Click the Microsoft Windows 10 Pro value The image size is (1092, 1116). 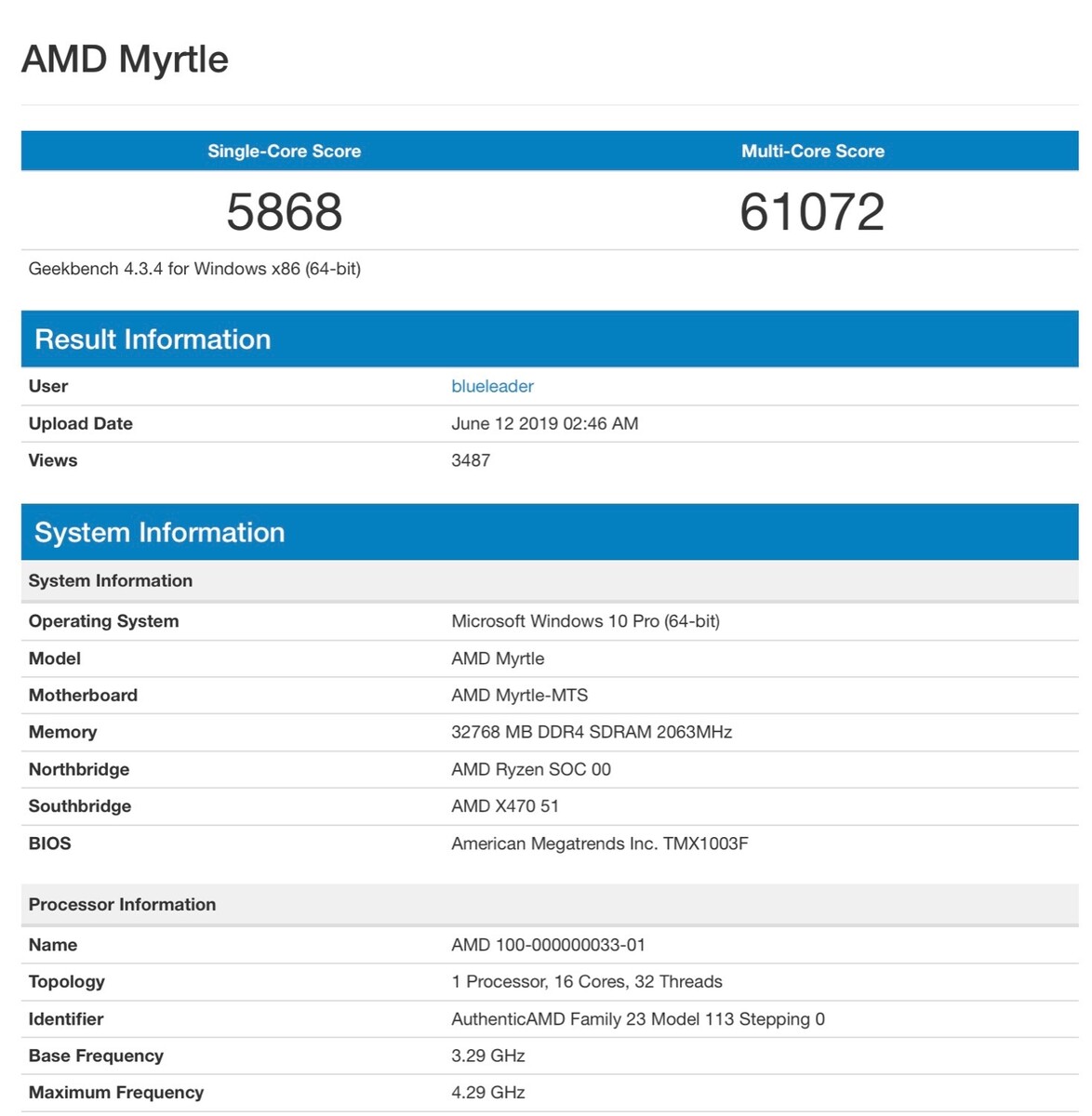585,621
